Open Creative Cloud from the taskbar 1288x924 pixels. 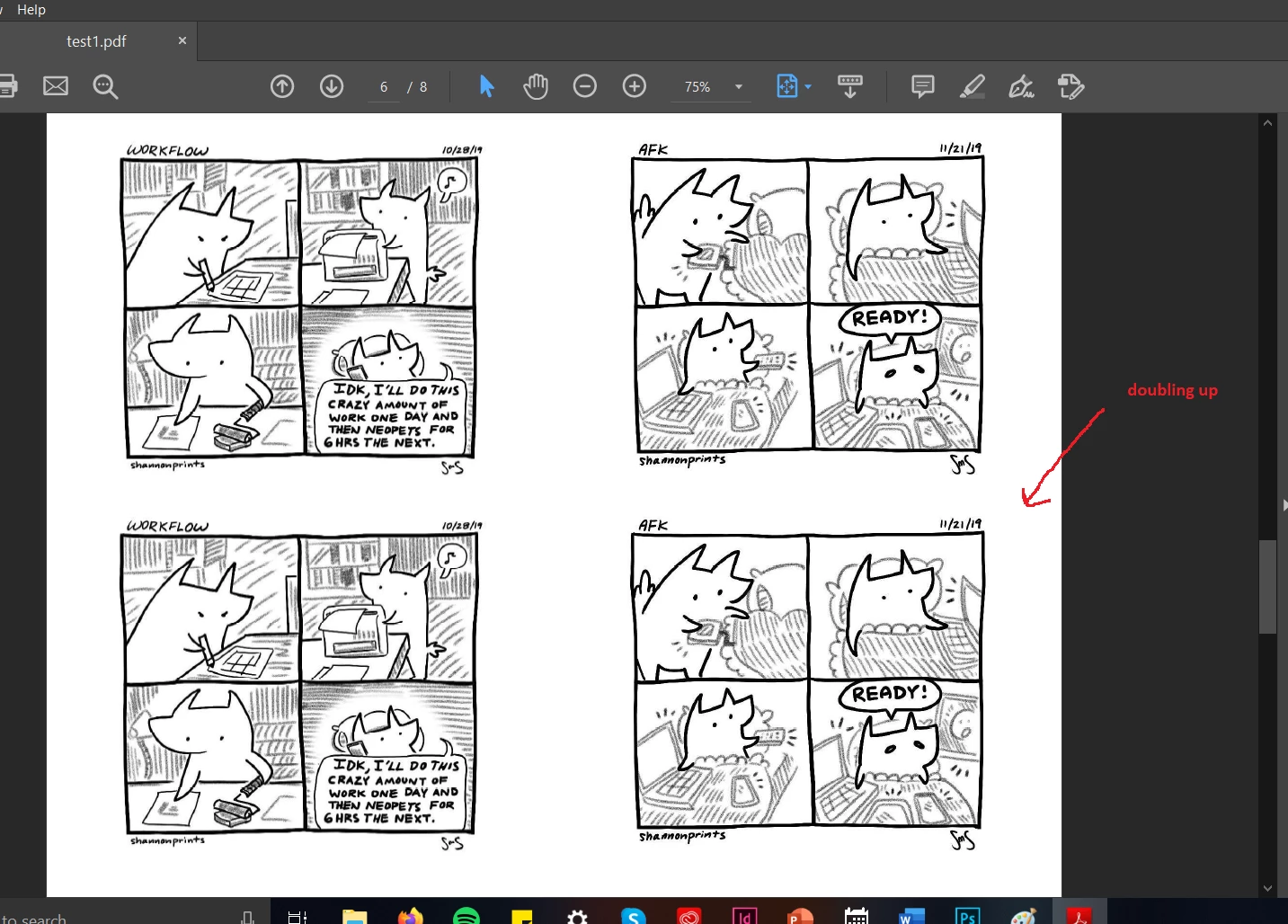tap(689, 917)
